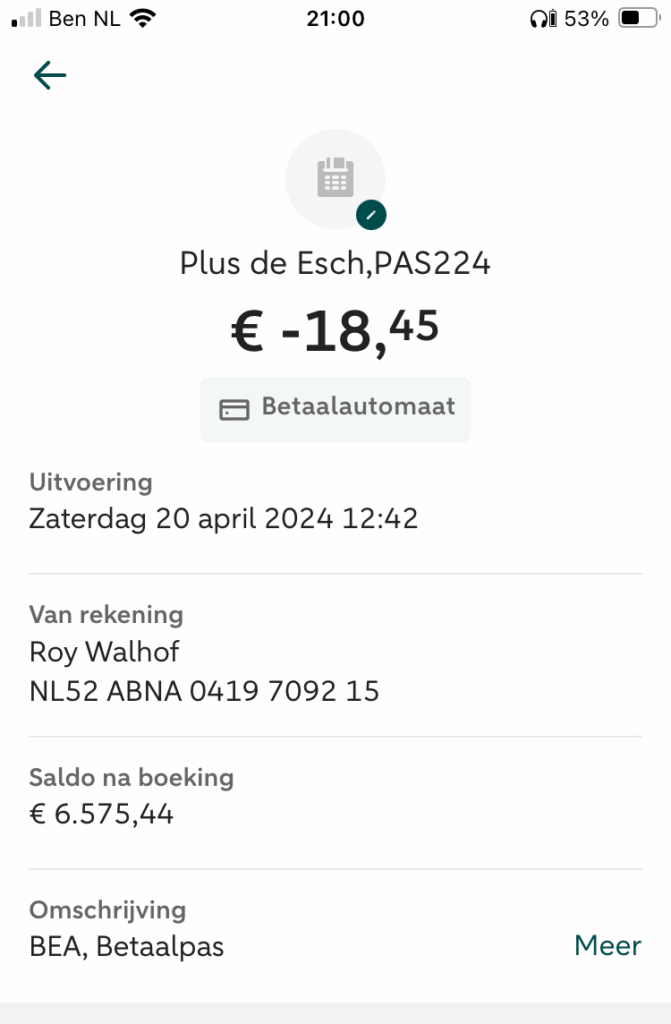Tap the grey transaction category icon
The width and height of the screenshot is (671, 1024).
click(x=335, y=179)
